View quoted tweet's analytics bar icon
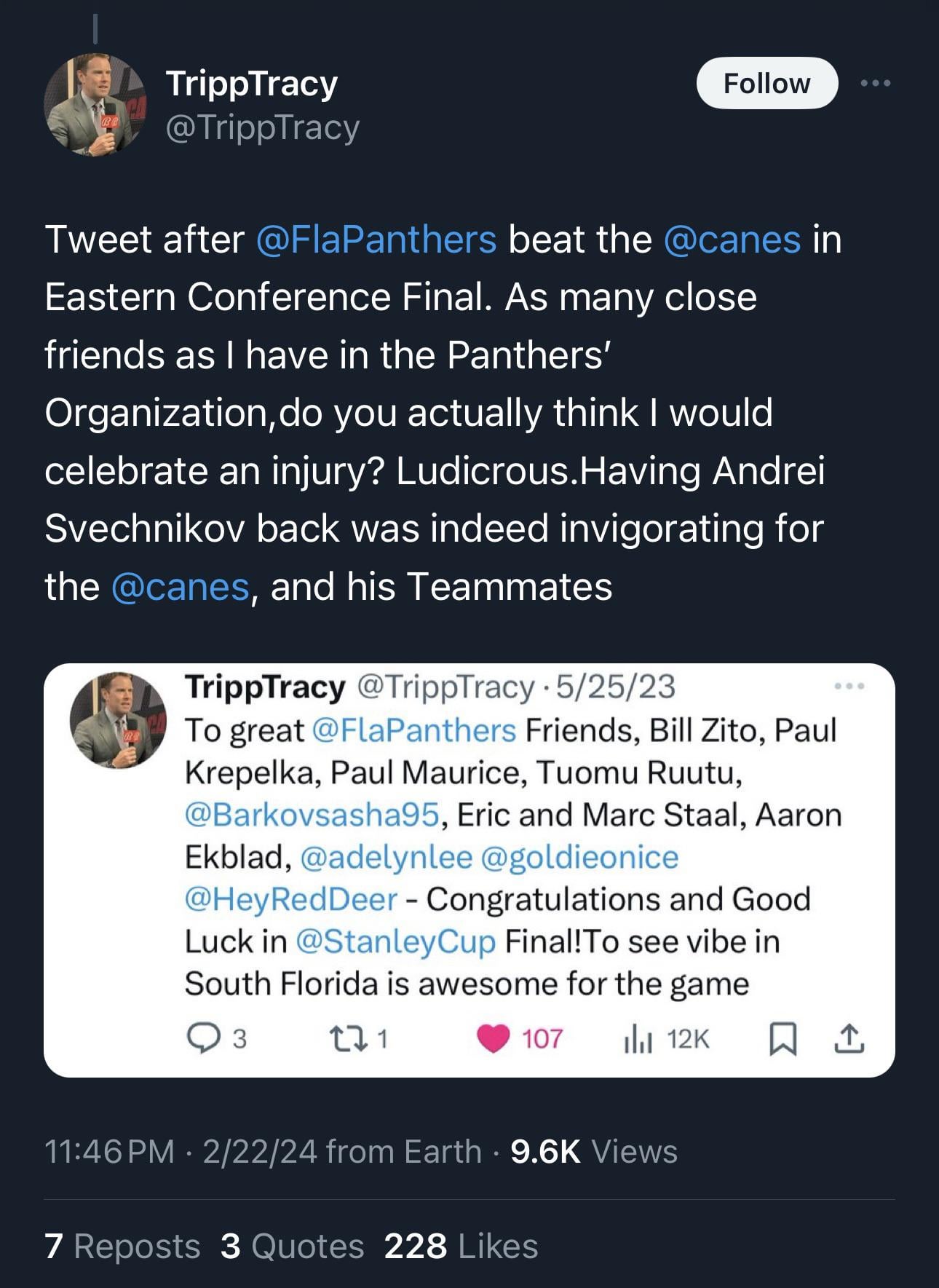 636,1038
